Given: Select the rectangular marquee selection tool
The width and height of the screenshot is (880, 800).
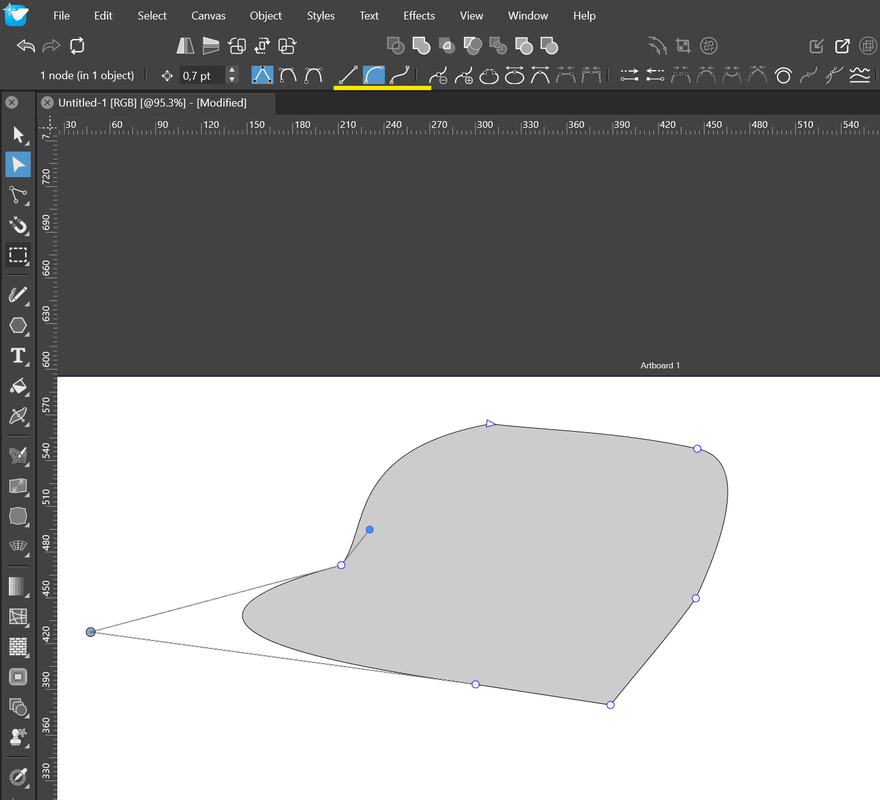Looking at the screenshot, I should coord(18,255).
